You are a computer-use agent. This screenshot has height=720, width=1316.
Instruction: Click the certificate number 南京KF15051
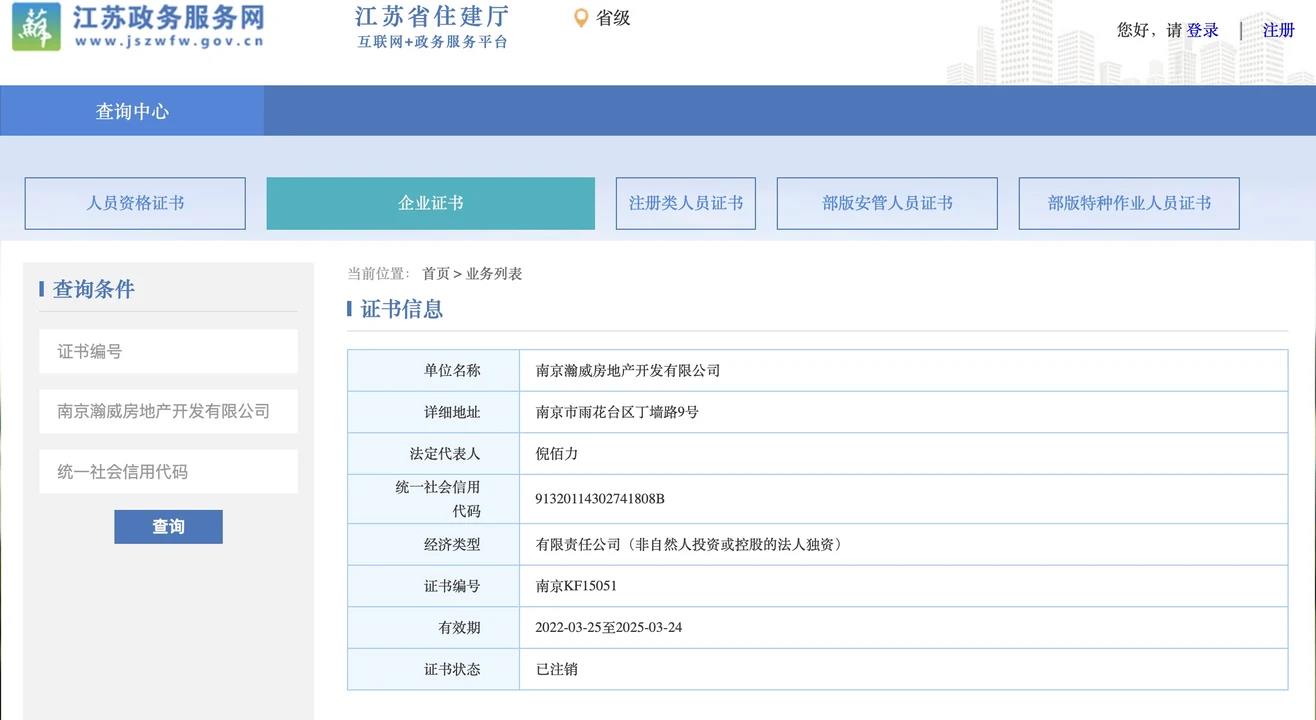576,586
